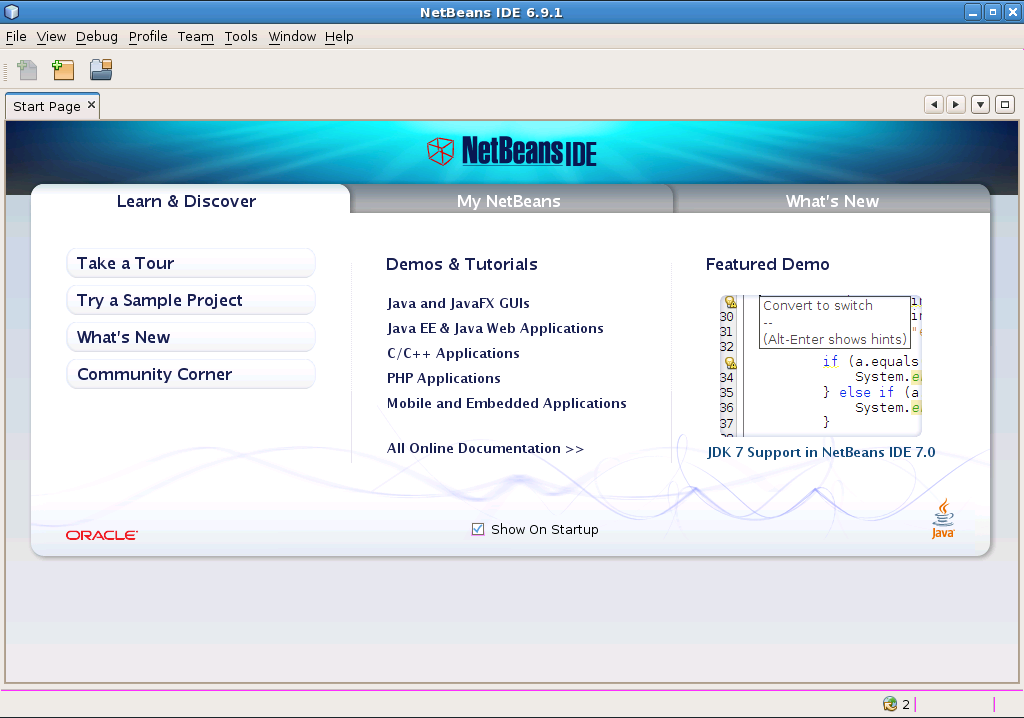Click the Java logo icon
1024x718 pixels.
[x=943, y=520]
